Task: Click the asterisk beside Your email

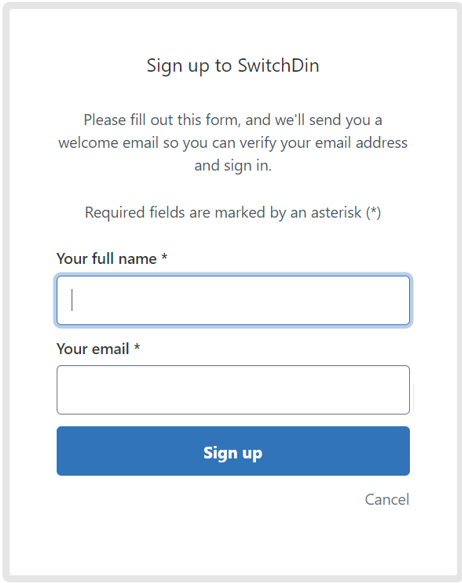Action: 137,347
